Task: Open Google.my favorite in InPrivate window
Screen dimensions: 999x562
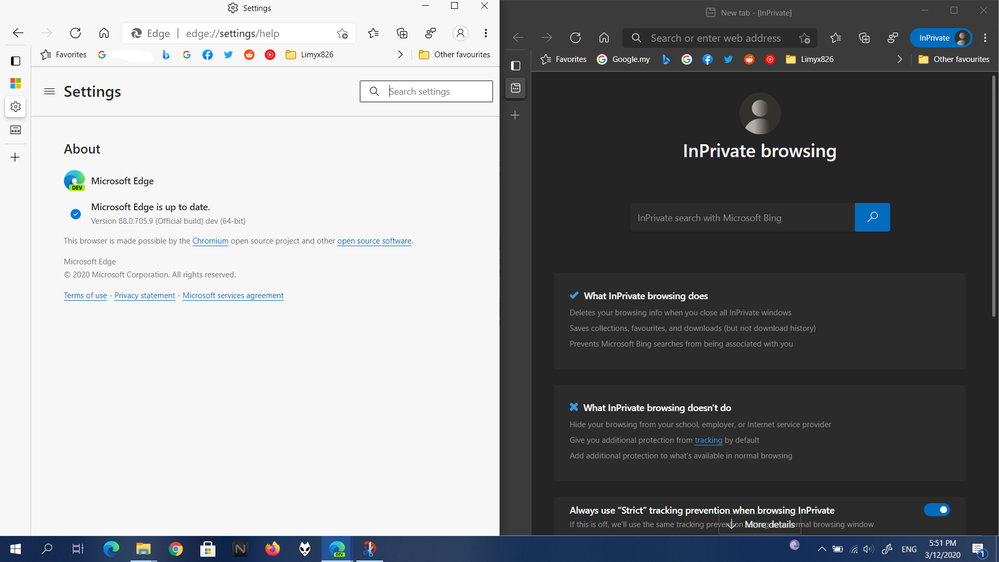Action: pyautogui.click(x=623, y=59)
